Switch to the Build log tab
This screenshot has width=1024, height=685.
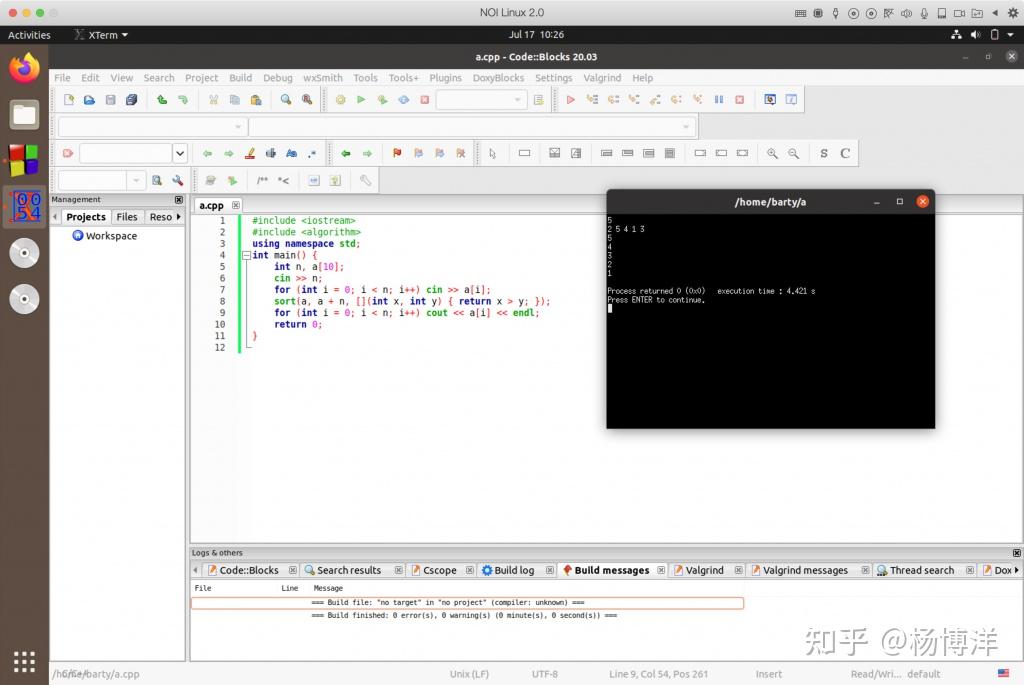point(508,570)
